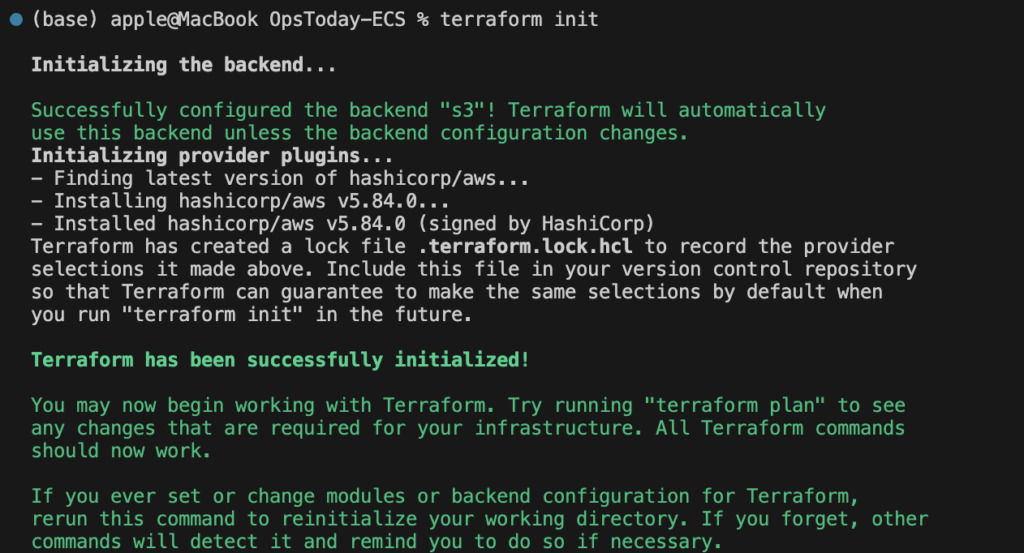Click the last line 'commands will detect it'
This screenshot has width=1024, height=553.
pos(377,542)
